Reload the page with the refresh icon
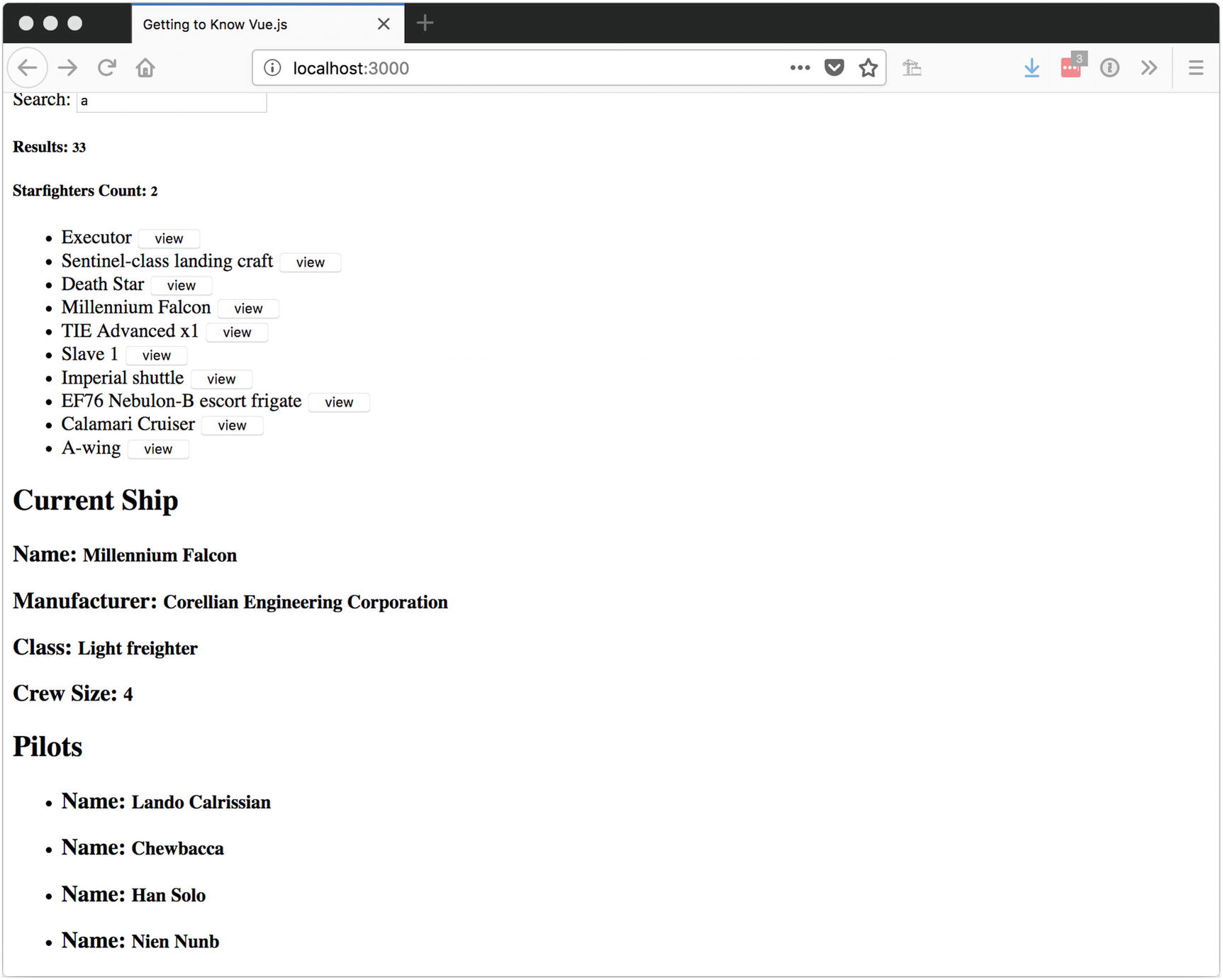The height and width of the screenshot is (980, 1223). pos(106,68)
